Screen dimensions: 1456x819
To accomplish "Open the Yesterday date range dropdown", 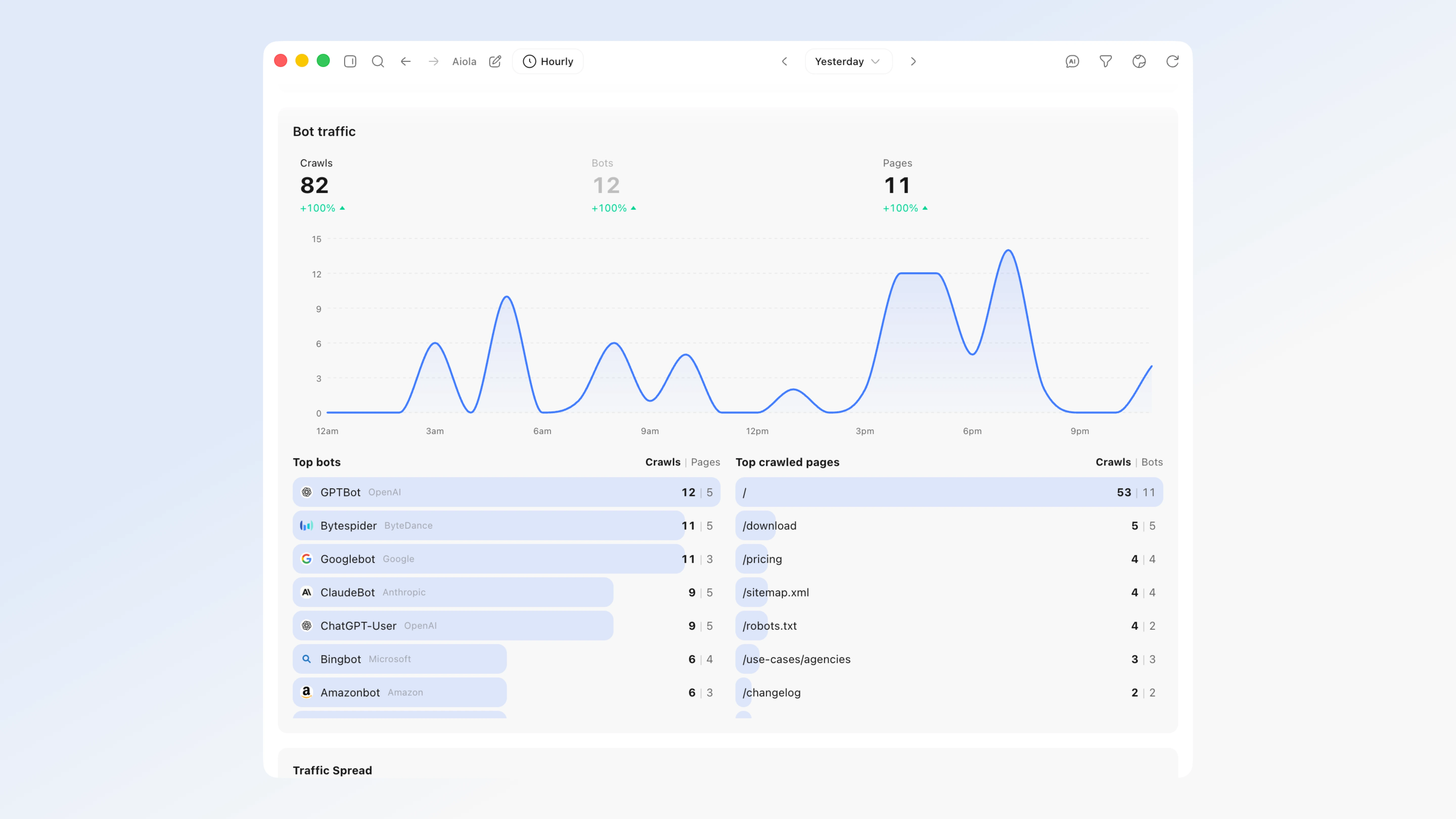I will (848, 61).
